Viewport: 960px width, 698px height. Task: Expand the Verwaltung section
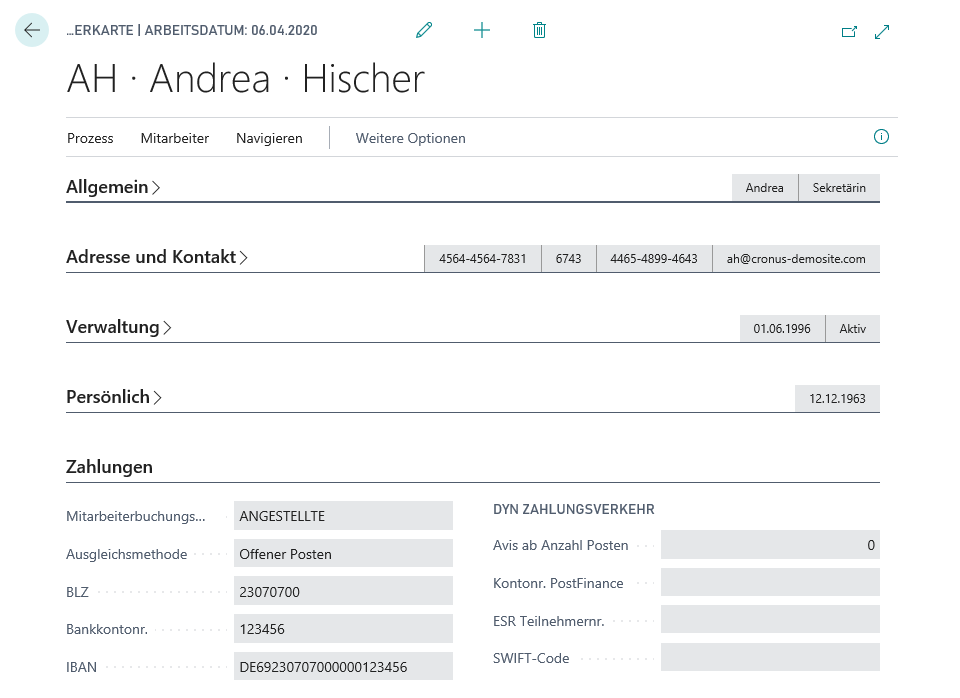tap(118, 327)
